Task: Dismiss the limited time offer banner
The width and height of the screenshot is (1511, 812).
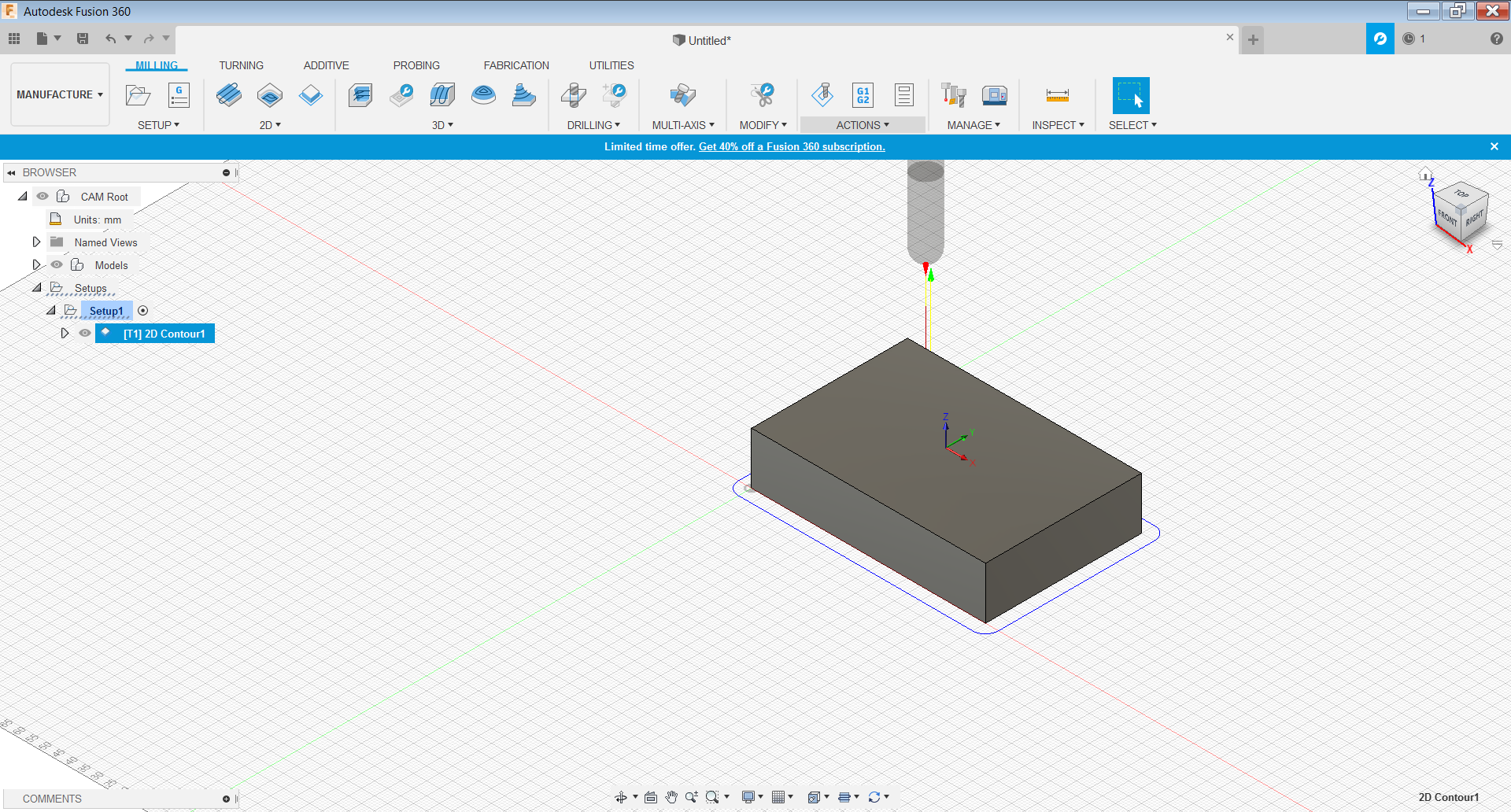Action: click(x=1494, y=146)
